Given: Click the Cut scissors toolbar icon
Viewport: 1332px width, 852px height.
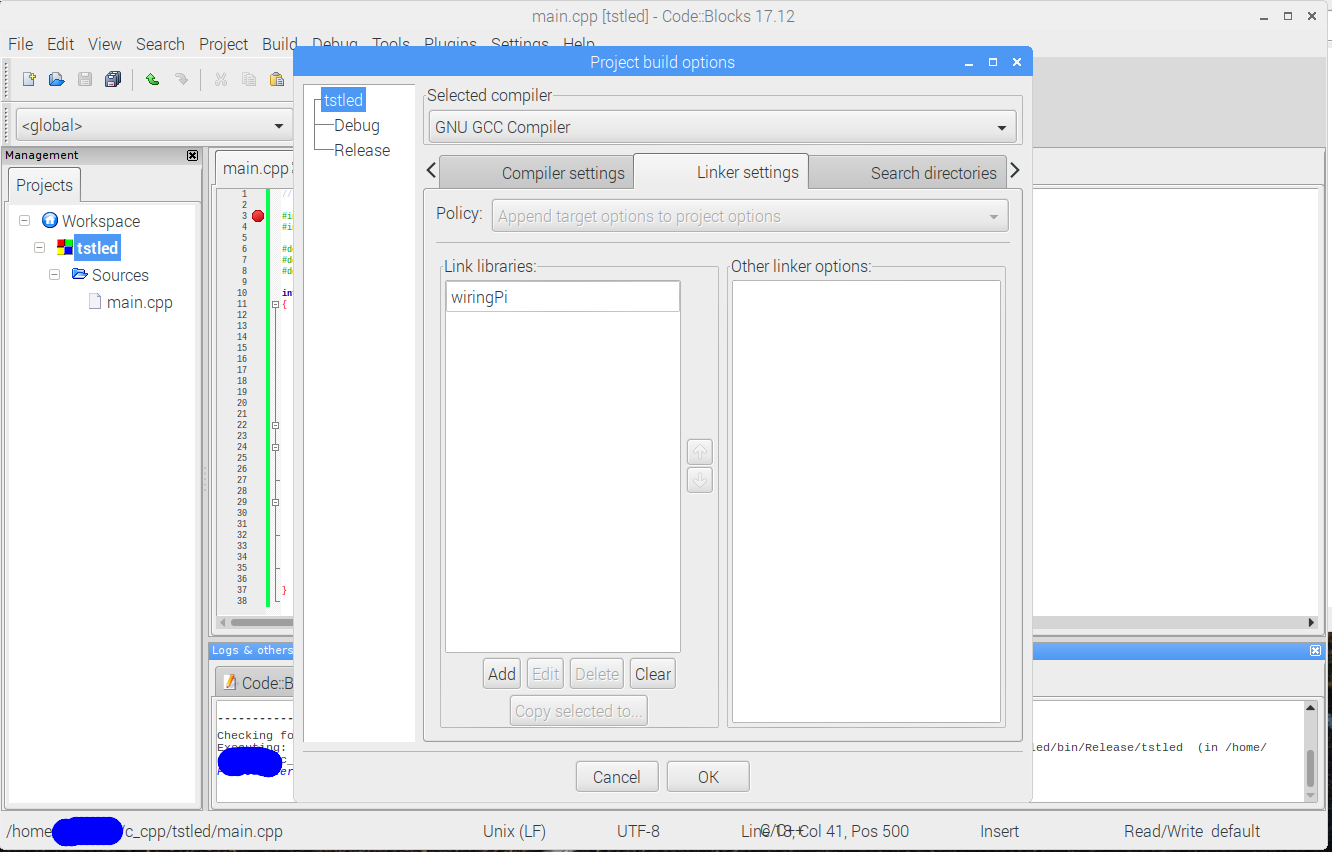Looking at the screenshot, I should [x=221, y=79].
